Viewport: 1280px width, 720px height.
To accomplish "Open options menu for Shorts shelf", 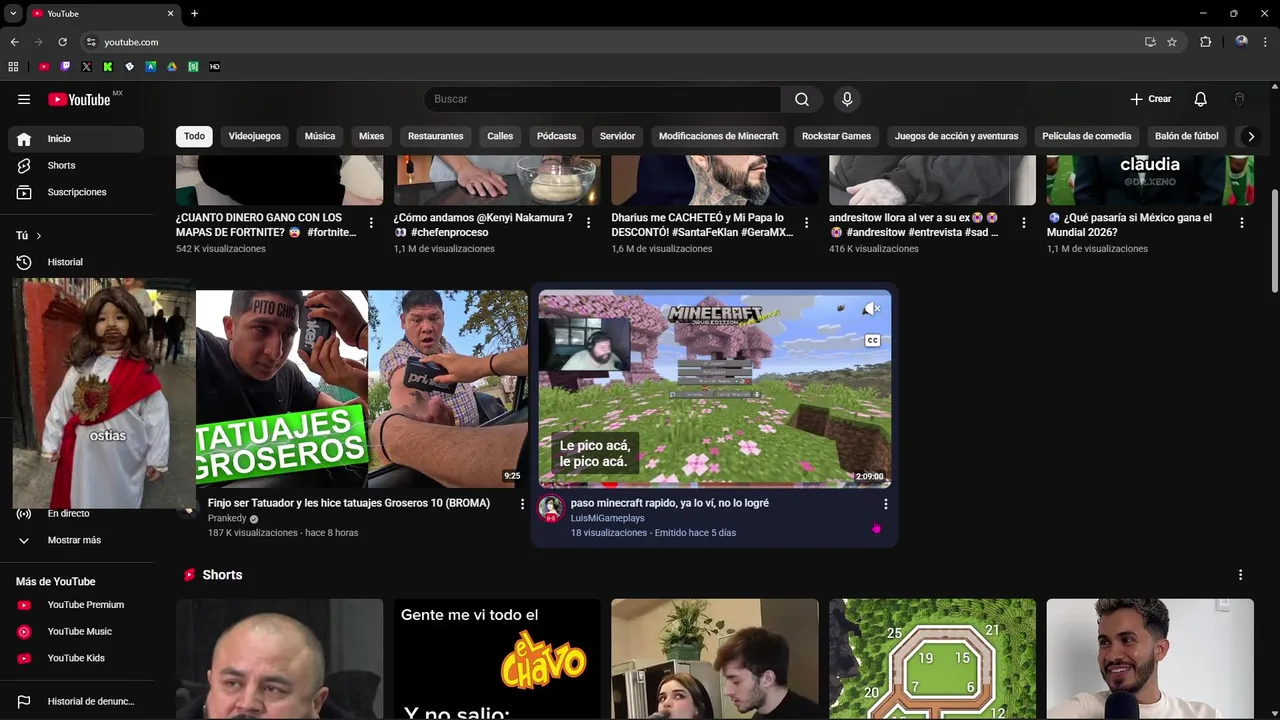I will (1240, 575).
